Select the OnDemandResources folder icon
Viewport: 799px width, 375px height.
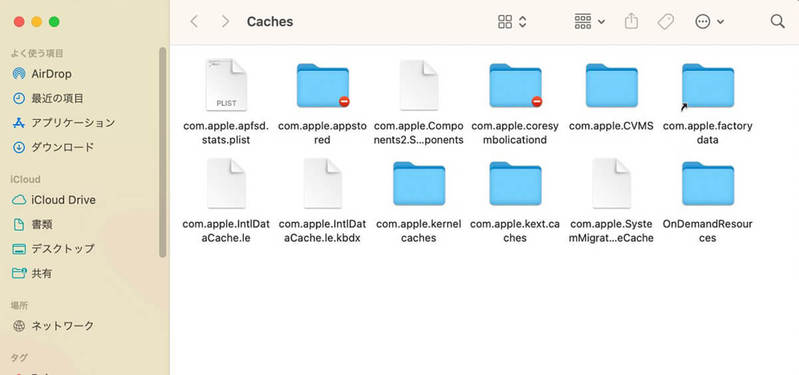(708, 183)
